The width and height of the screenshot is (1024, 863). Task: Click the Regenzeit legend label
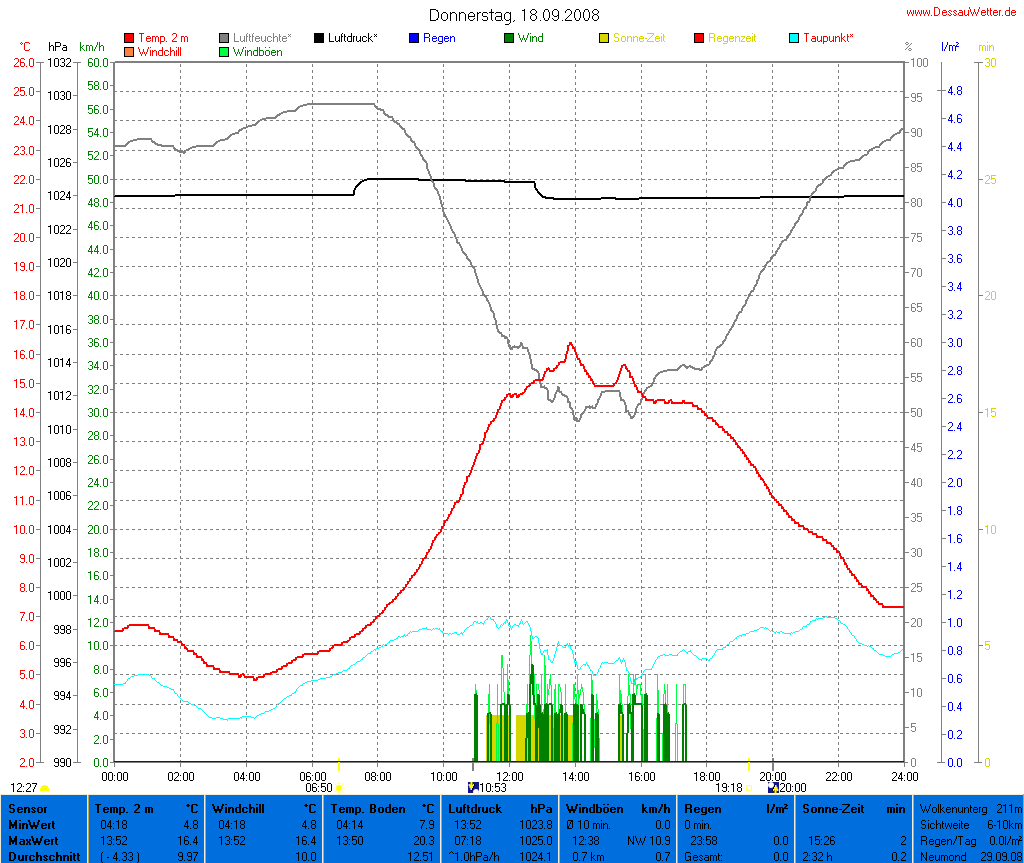click(x=732, y=38)
